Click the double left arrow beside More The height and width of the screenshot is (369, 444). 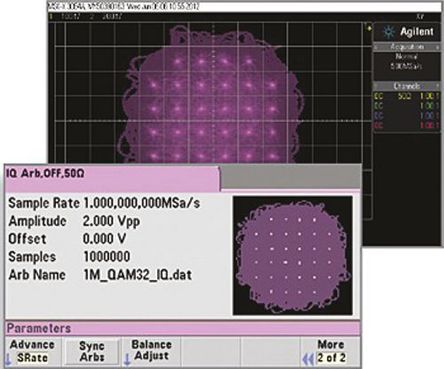click(x=308, y=359)
